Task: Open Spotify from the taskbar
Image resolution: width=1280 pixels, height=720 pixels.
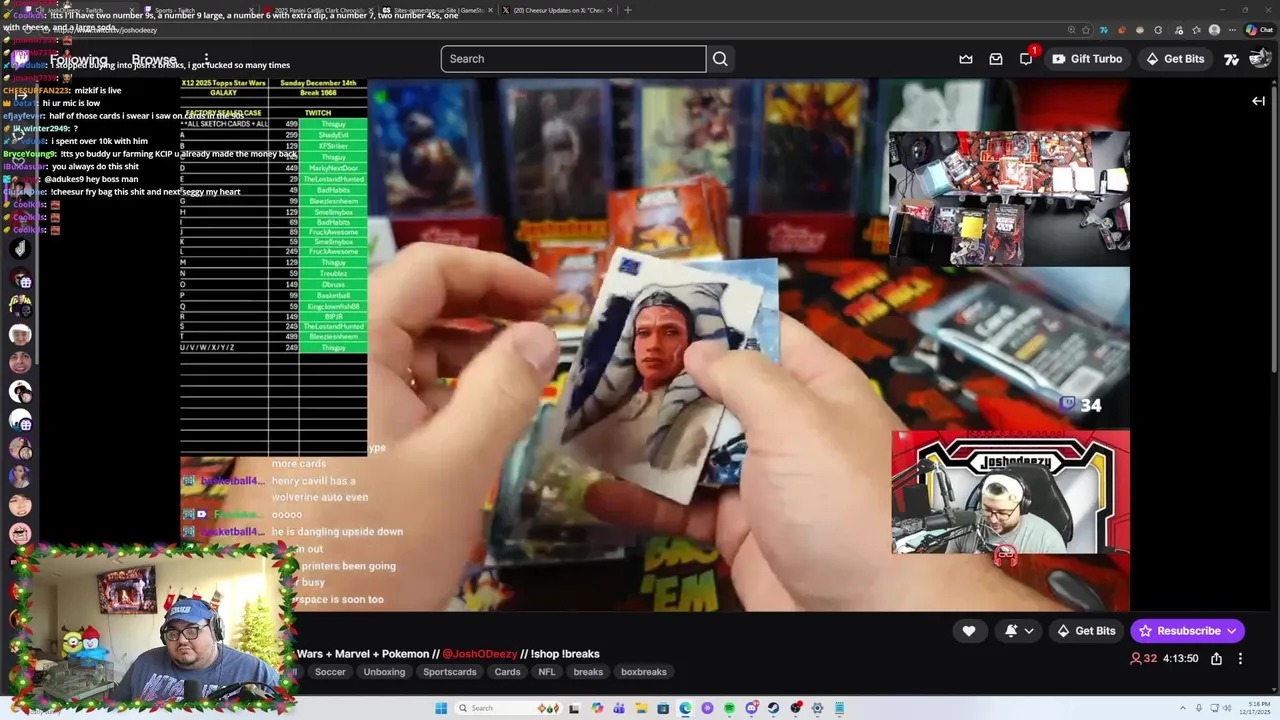Action: 729,708
